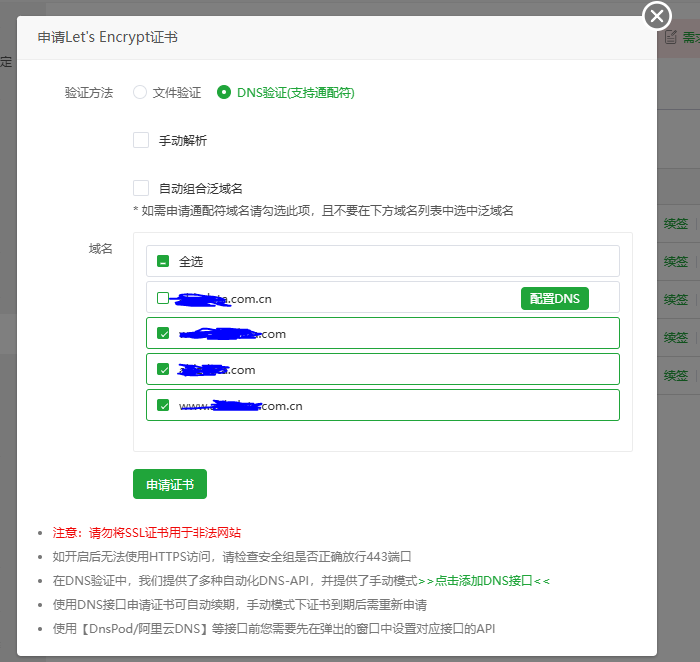Click the 申请Let's Encrypt证书 dialog title
This screenshot has height=662, width=700.
(108, 37)
